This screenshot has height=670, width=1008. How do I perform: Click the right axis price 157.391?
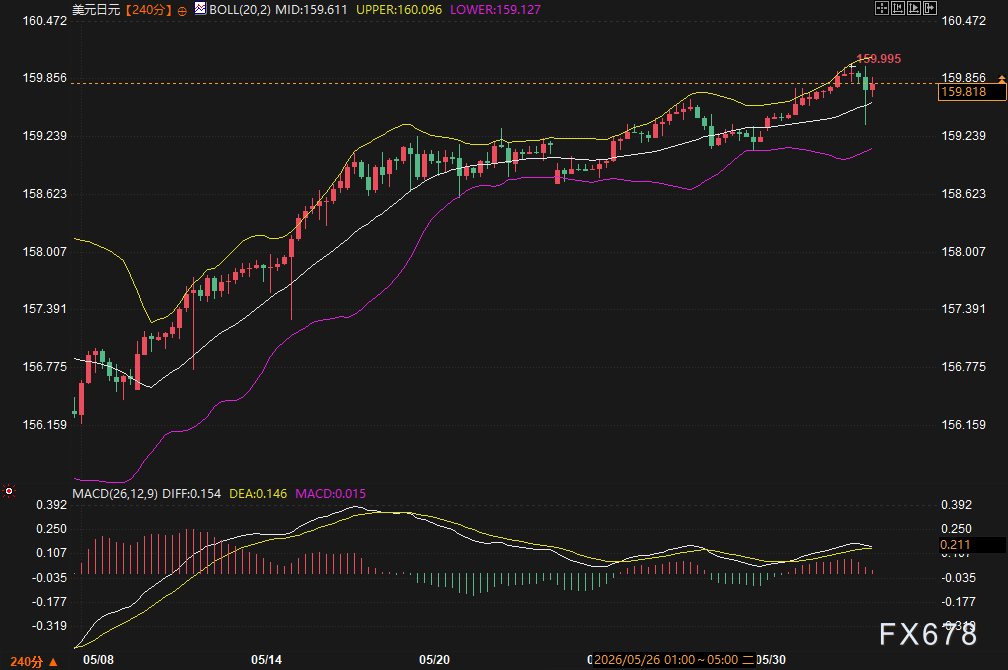[963, 309]
